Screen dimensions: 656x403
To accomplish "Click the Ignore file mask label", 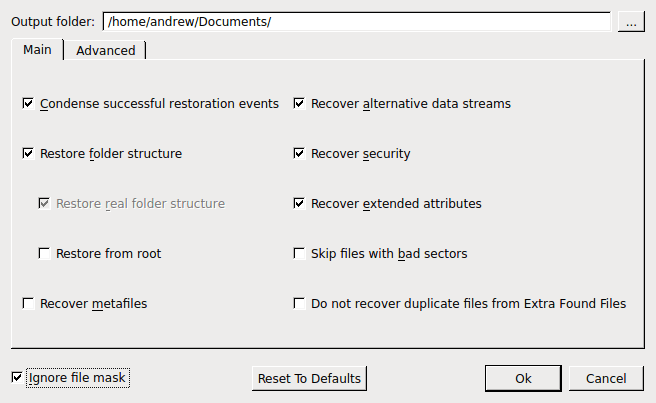I will pos(77,378).
